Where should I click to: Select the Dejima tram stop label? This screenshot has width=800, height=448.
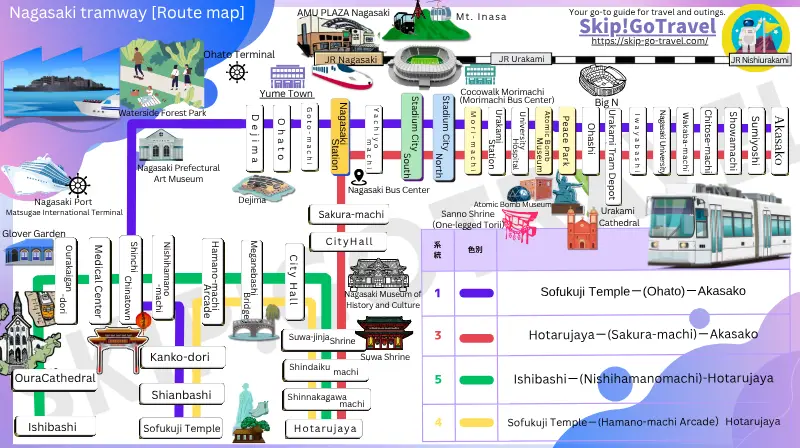255,138
